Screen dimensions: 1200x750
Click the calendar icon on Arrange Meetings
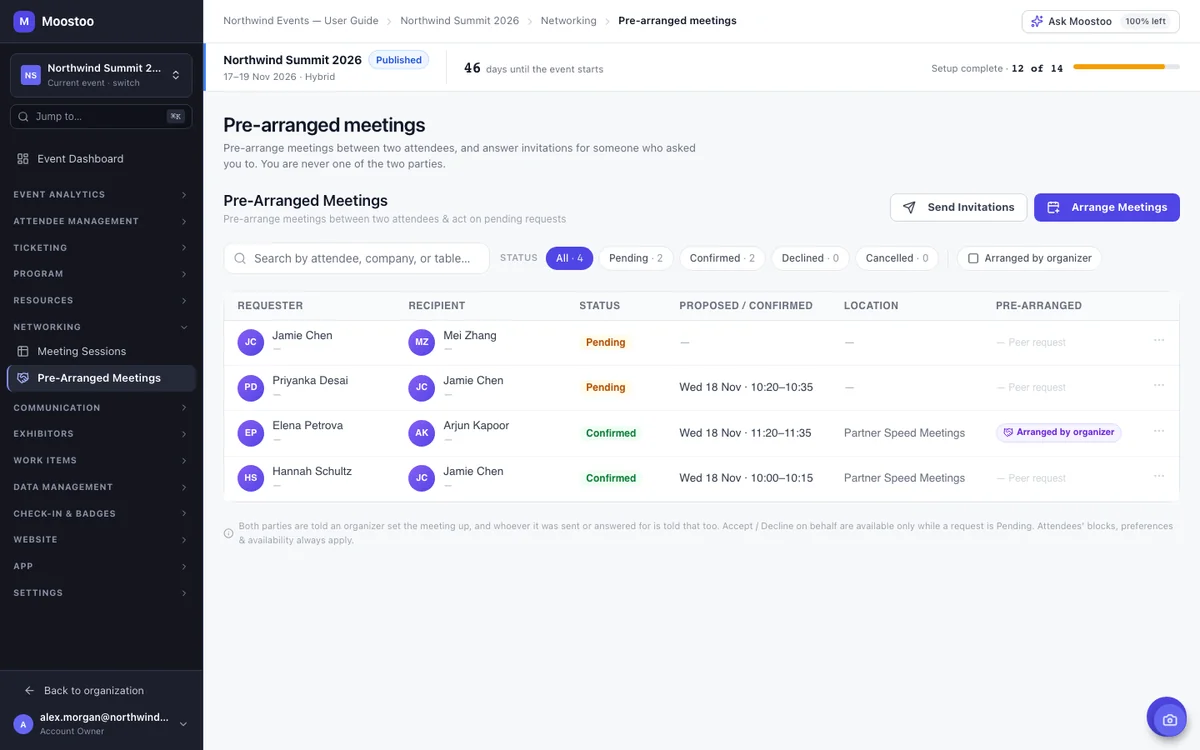(x=1053, y=207)
